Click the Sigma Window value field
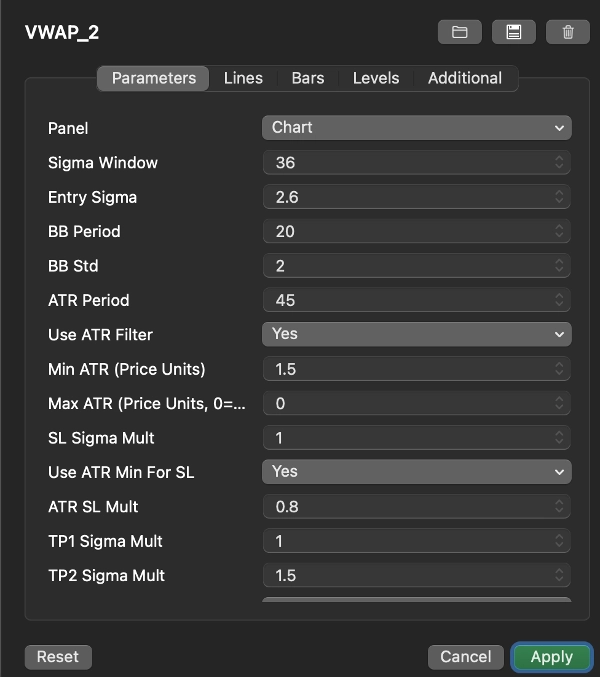 point(417,162)
